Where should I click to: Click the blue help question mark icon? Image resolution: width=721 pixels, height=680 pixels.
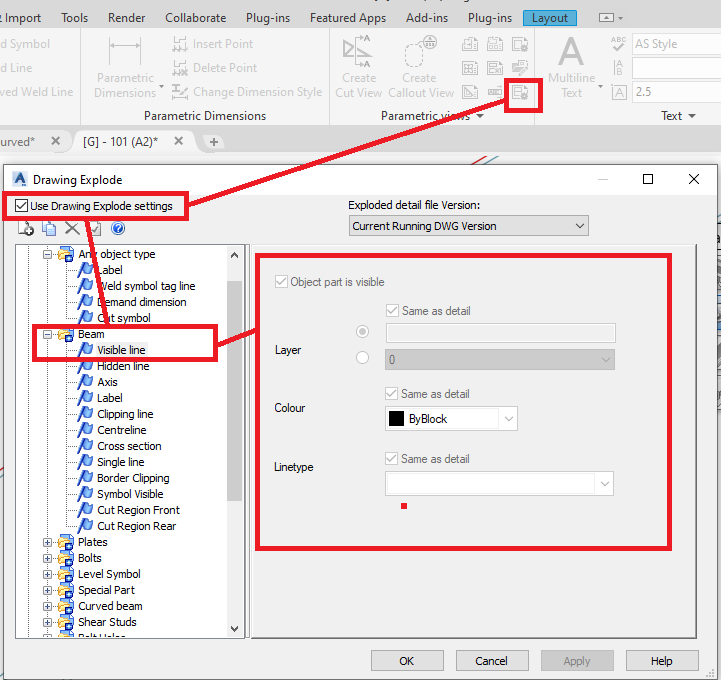pyautogui.click(x=118, y=229)
